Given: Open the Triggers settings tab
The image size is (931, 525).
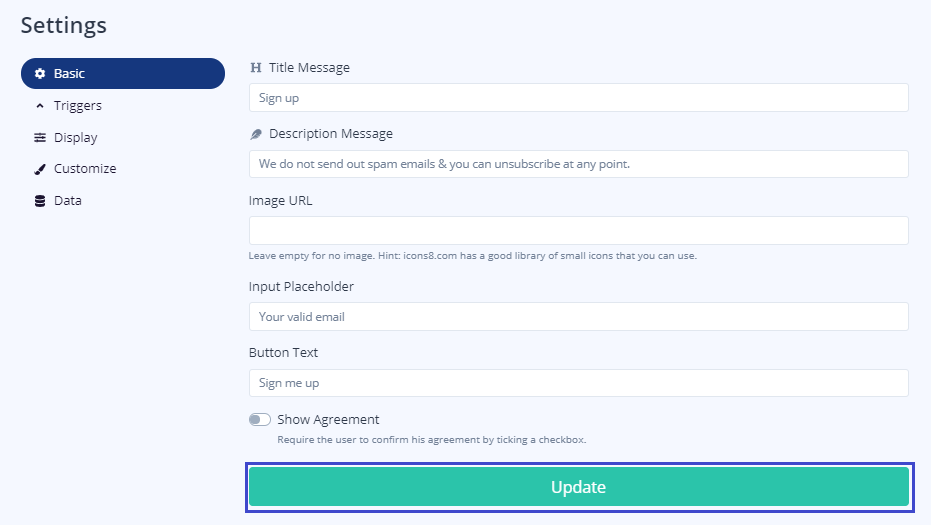Looking at the screenshot, I should coord(78,106).
